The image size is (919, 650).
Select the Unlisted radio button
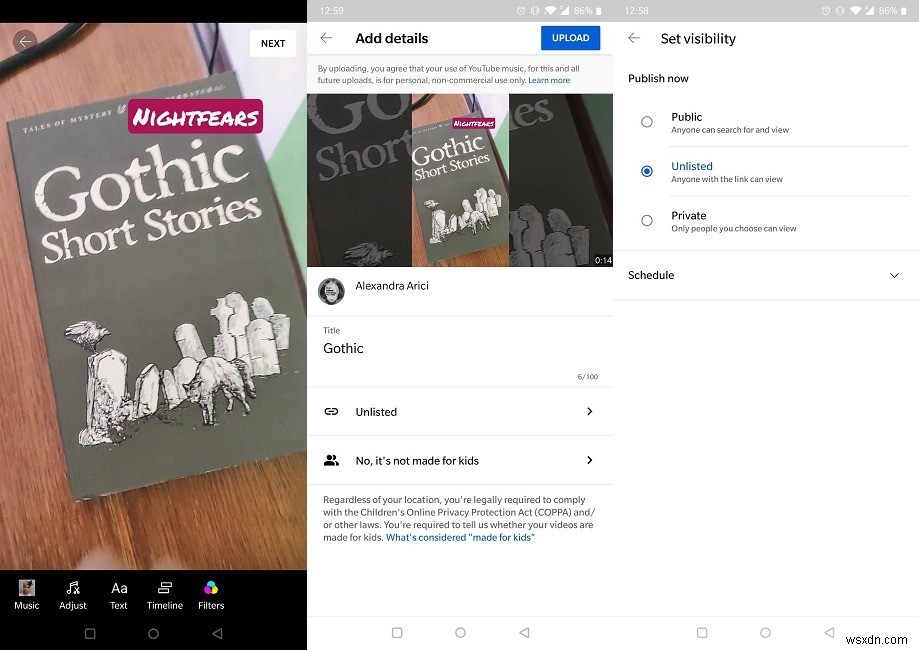[646, 171]
